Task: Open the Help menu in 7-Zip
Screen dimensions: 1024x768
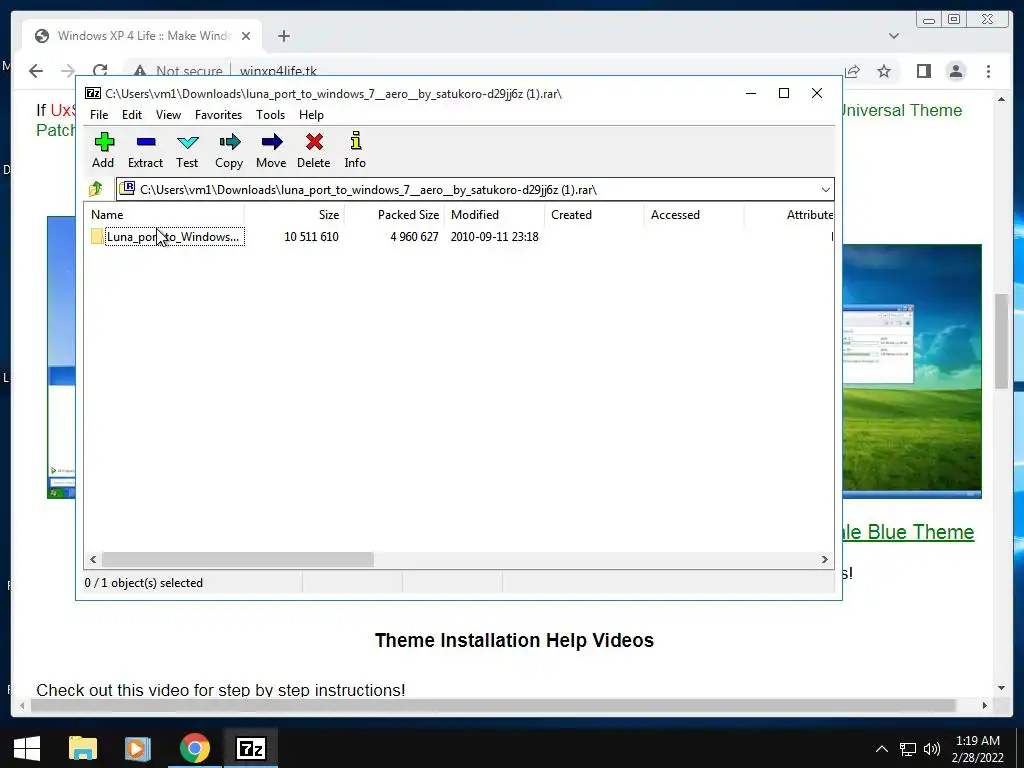Action: pos(312,115)
